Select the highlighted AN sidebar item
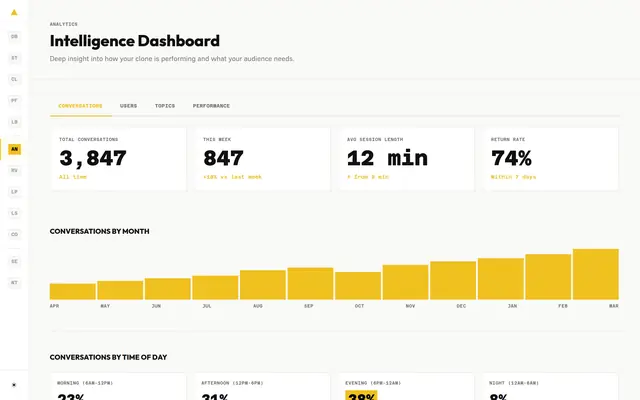640x400 pixels. point(14,149)
